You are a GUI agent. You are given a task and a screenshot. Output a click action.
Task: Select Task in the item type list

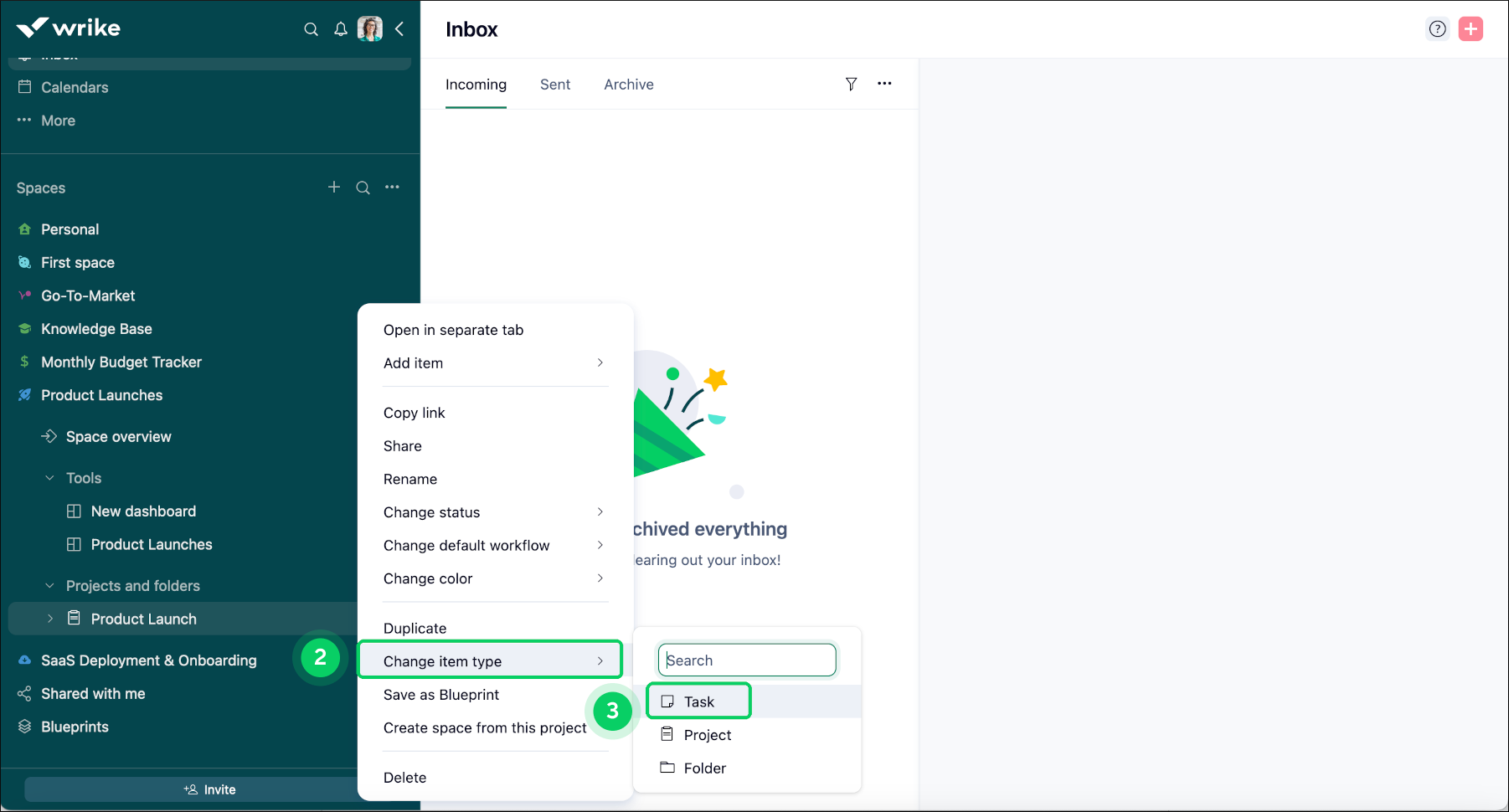click(x=699, y=702)
